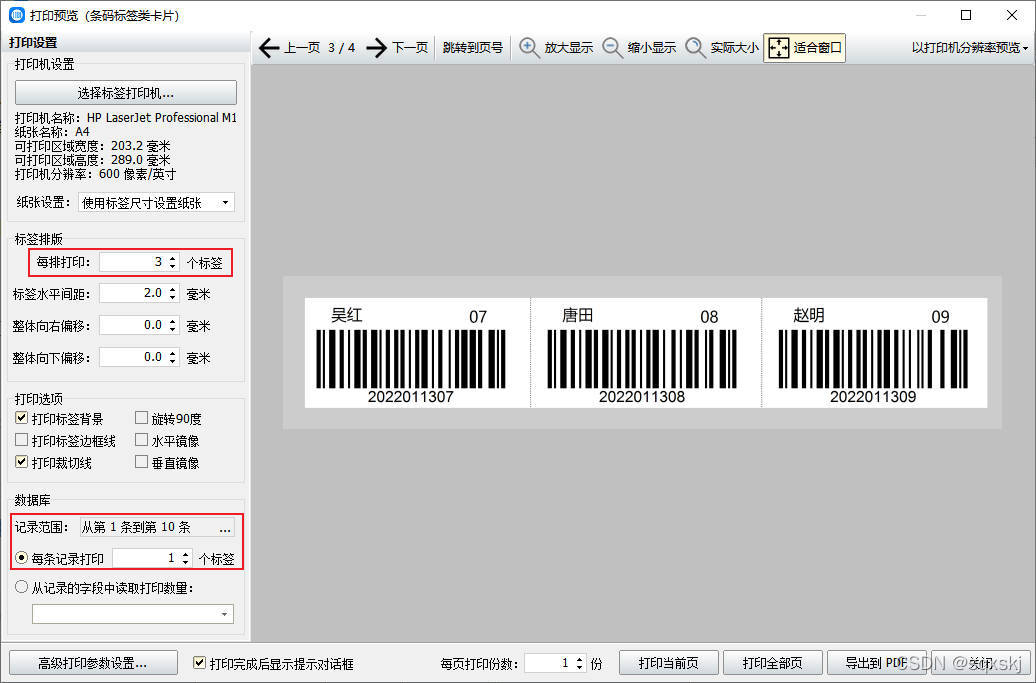
Task: Click the page indicator 3 / 4
Action: pyautogui.click(x=342, y=48)
